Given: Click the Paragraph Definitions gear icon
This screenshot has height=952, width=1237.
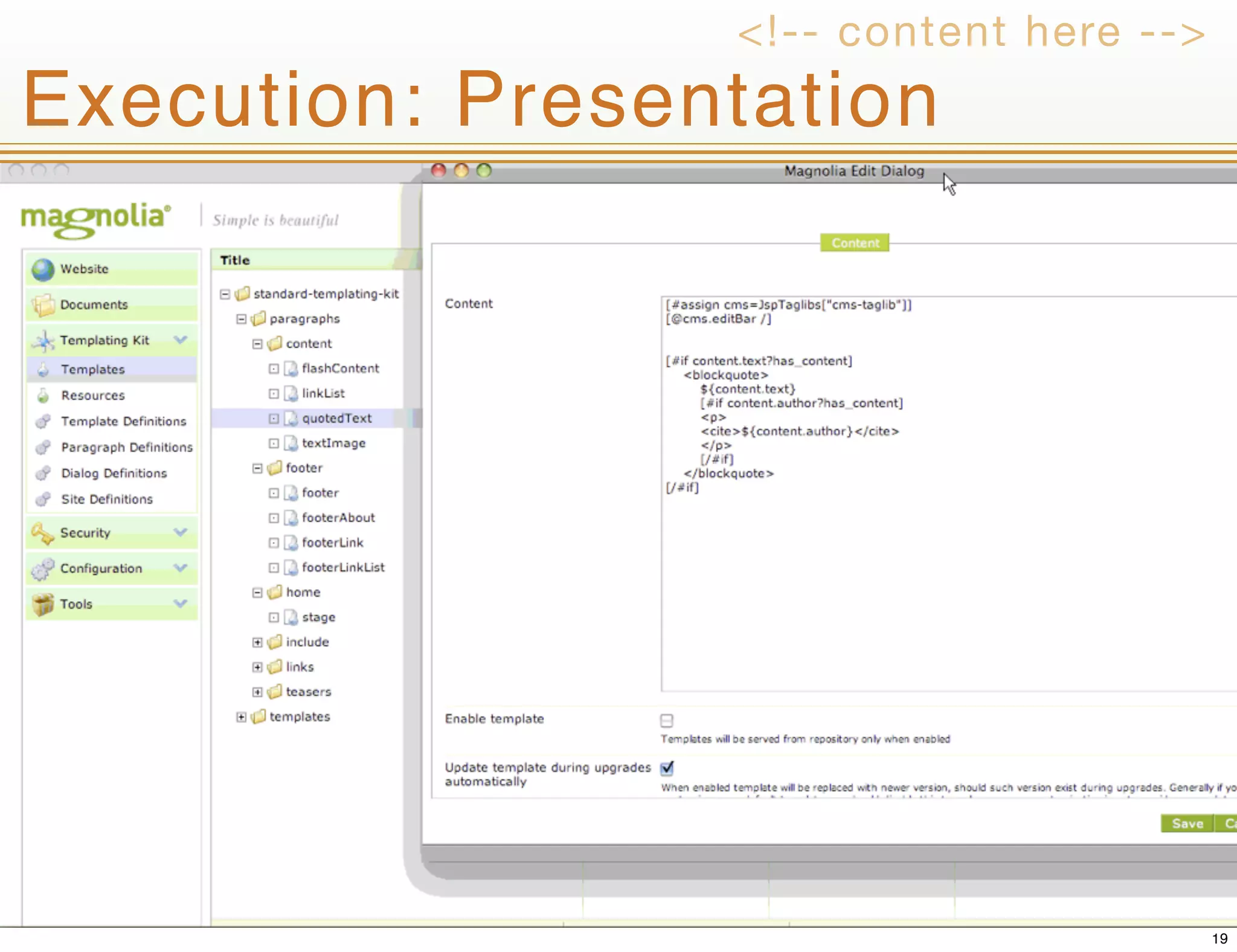Looking at the screenshot, I should point(43,448).
